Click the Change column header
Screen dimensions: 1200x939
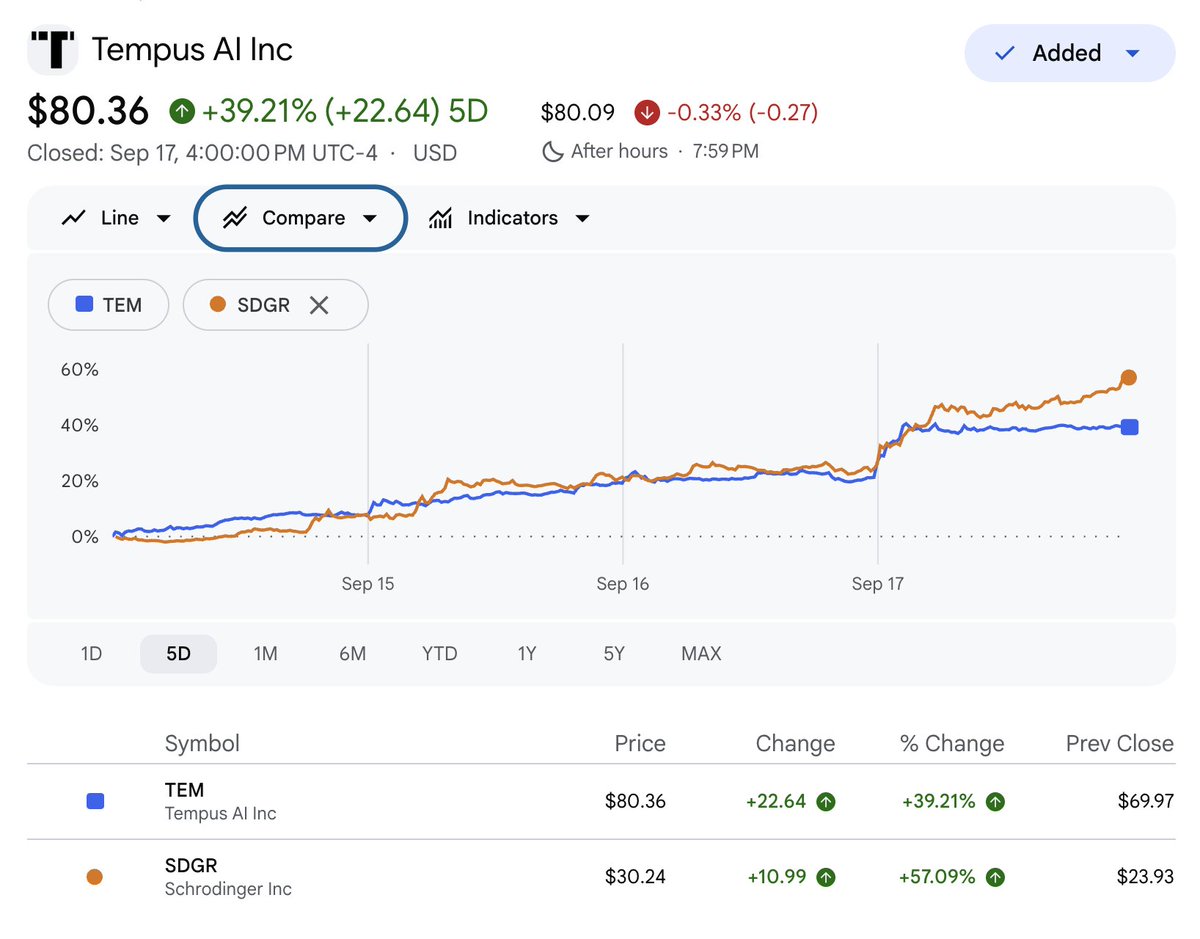795,743
